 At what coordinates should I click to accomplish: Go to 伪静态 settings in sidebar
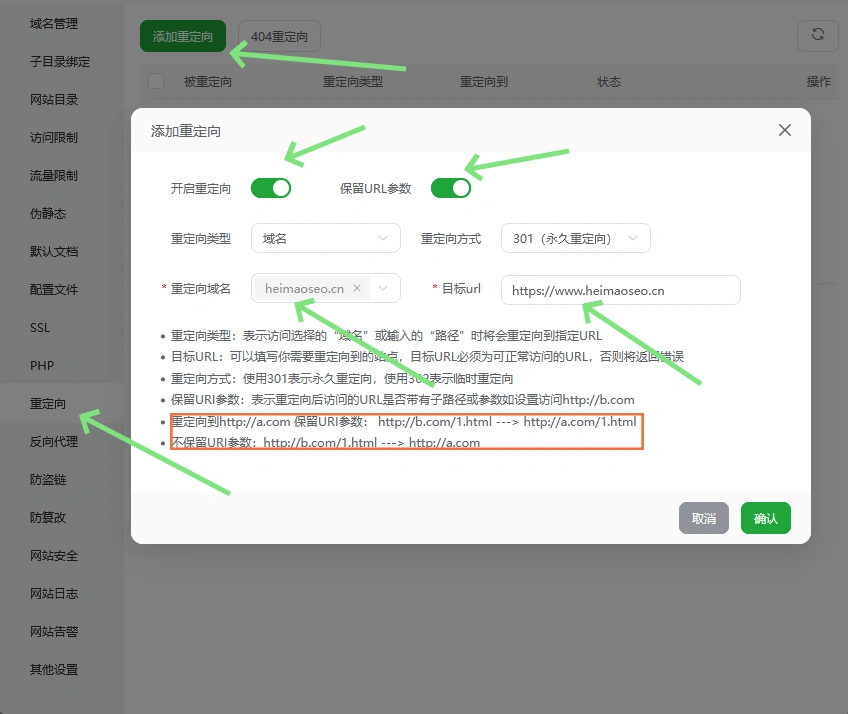[x=48, y=214]
